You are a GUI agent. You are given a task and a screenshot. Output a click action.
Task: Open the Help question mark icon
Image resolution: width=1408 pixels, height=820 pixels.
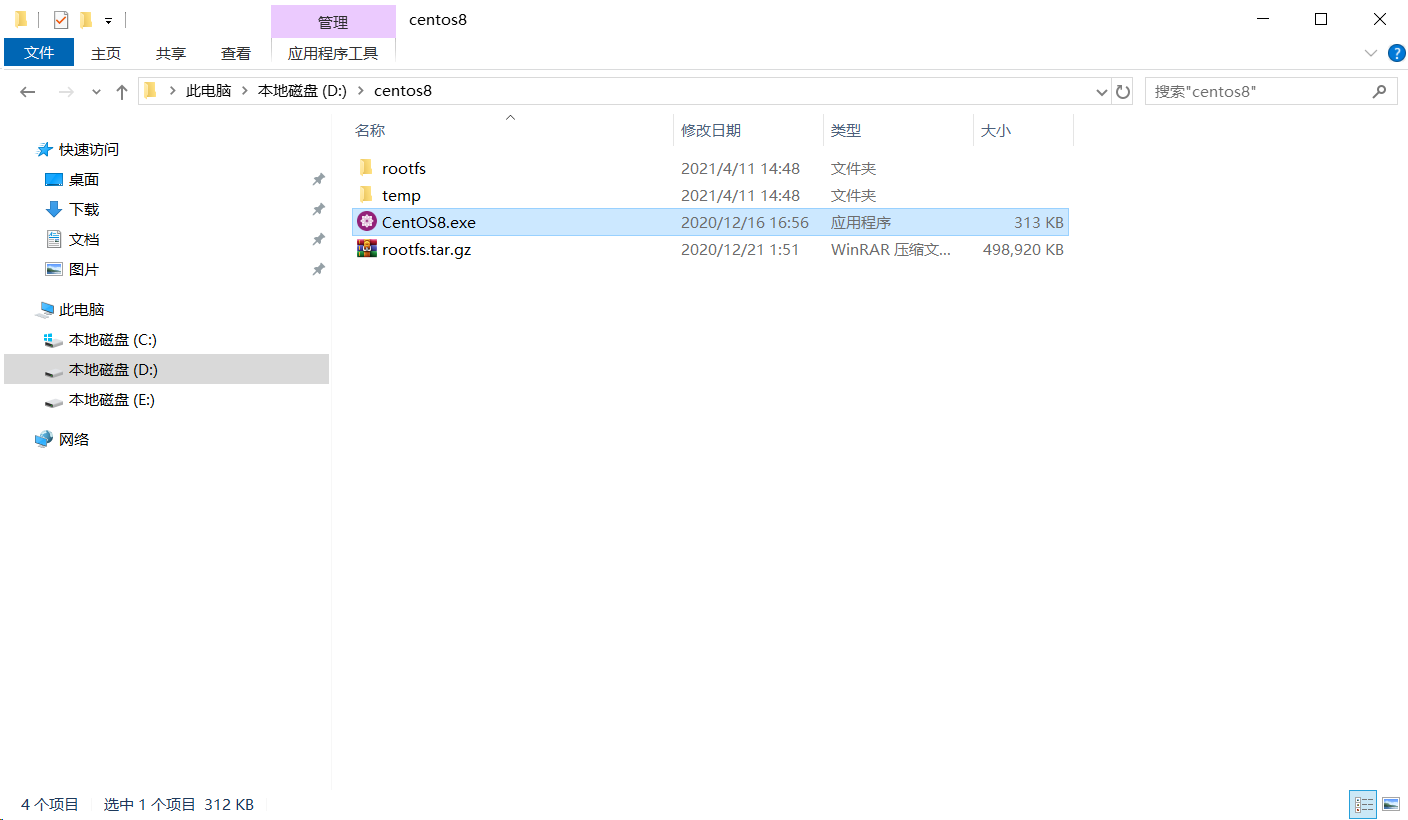pyautogui.click(x=1397, y=53)
